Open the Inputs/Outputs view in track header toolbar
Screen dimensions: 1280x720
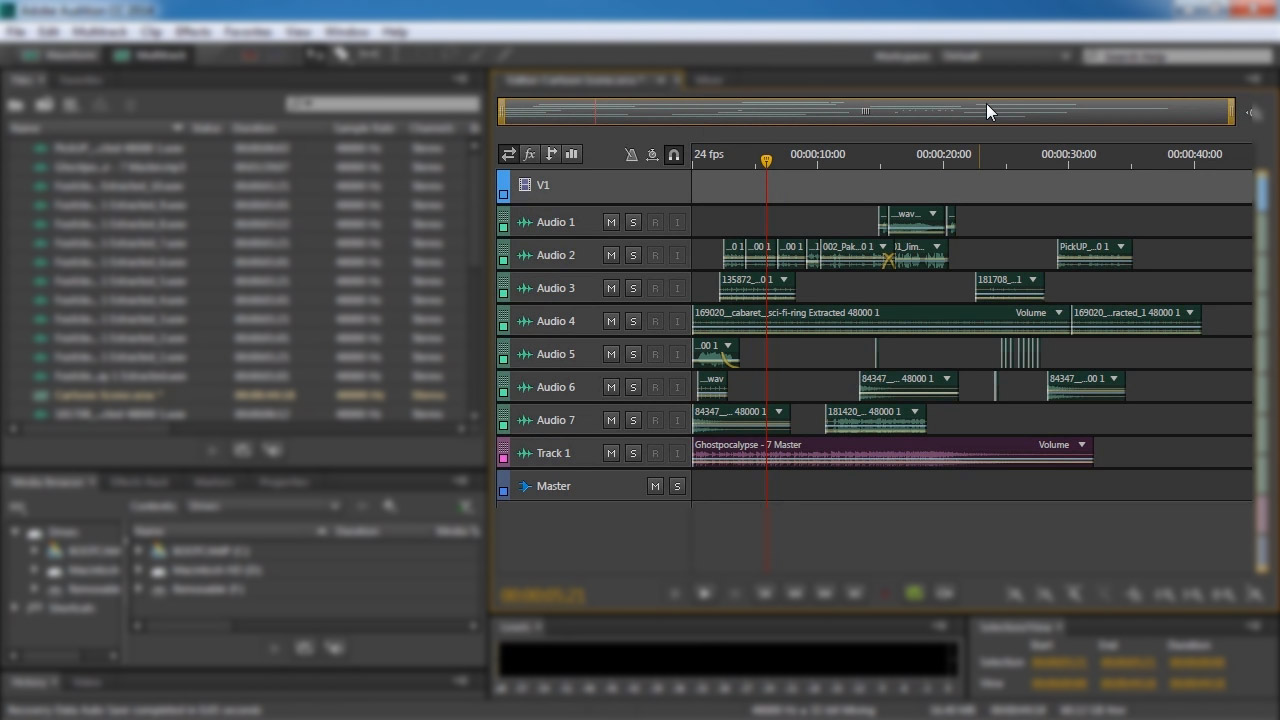pyautogui.click(x=508, y=154)
